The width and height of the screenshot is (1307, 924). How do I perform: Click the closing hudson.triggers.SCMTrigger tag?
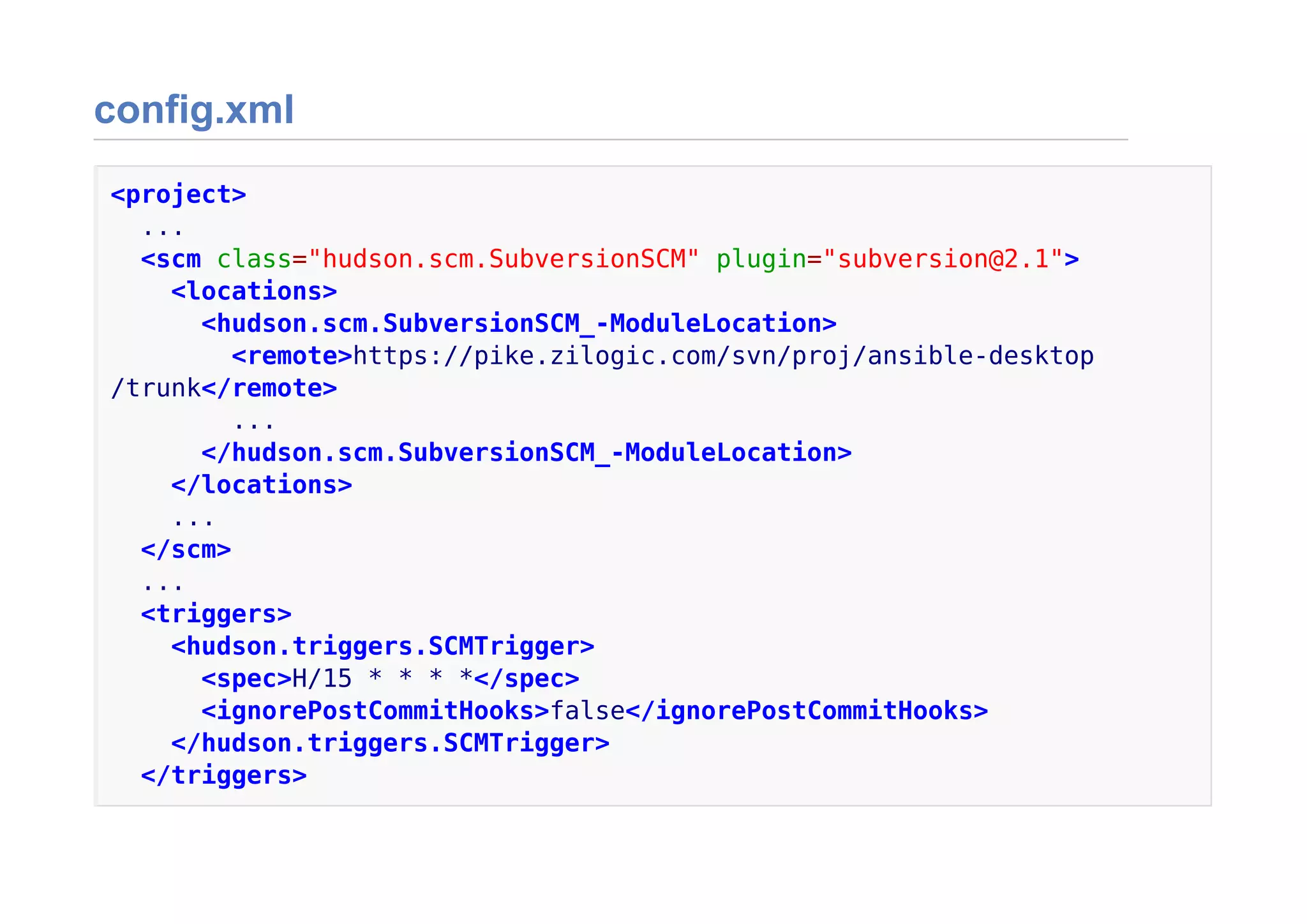(391, 743)
